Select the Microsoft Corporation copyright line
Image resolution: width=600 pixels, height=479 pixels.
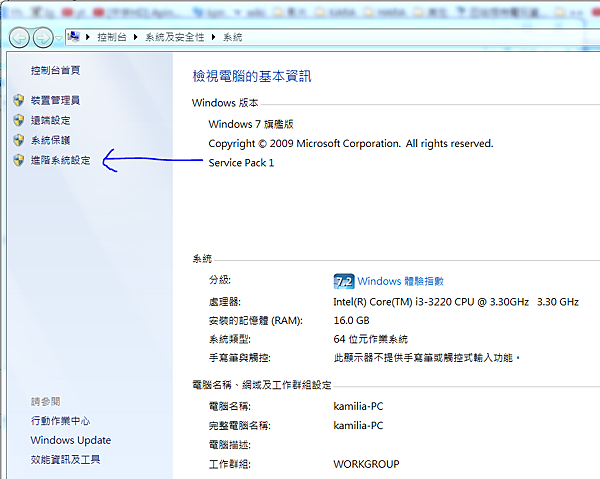point(351,143)
